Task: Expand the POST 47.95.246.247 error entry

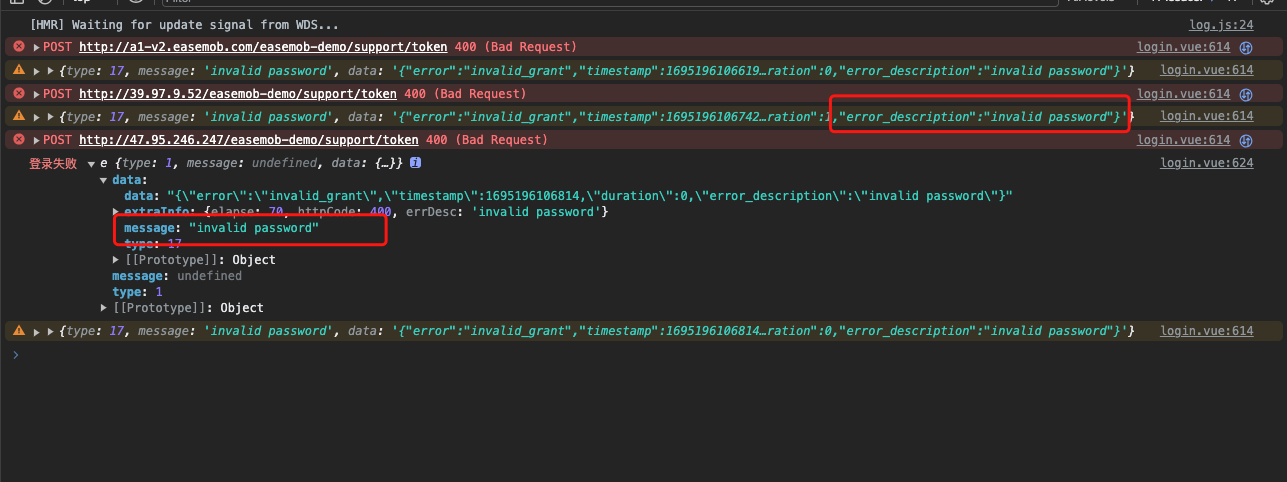Action: pos(37,140)
